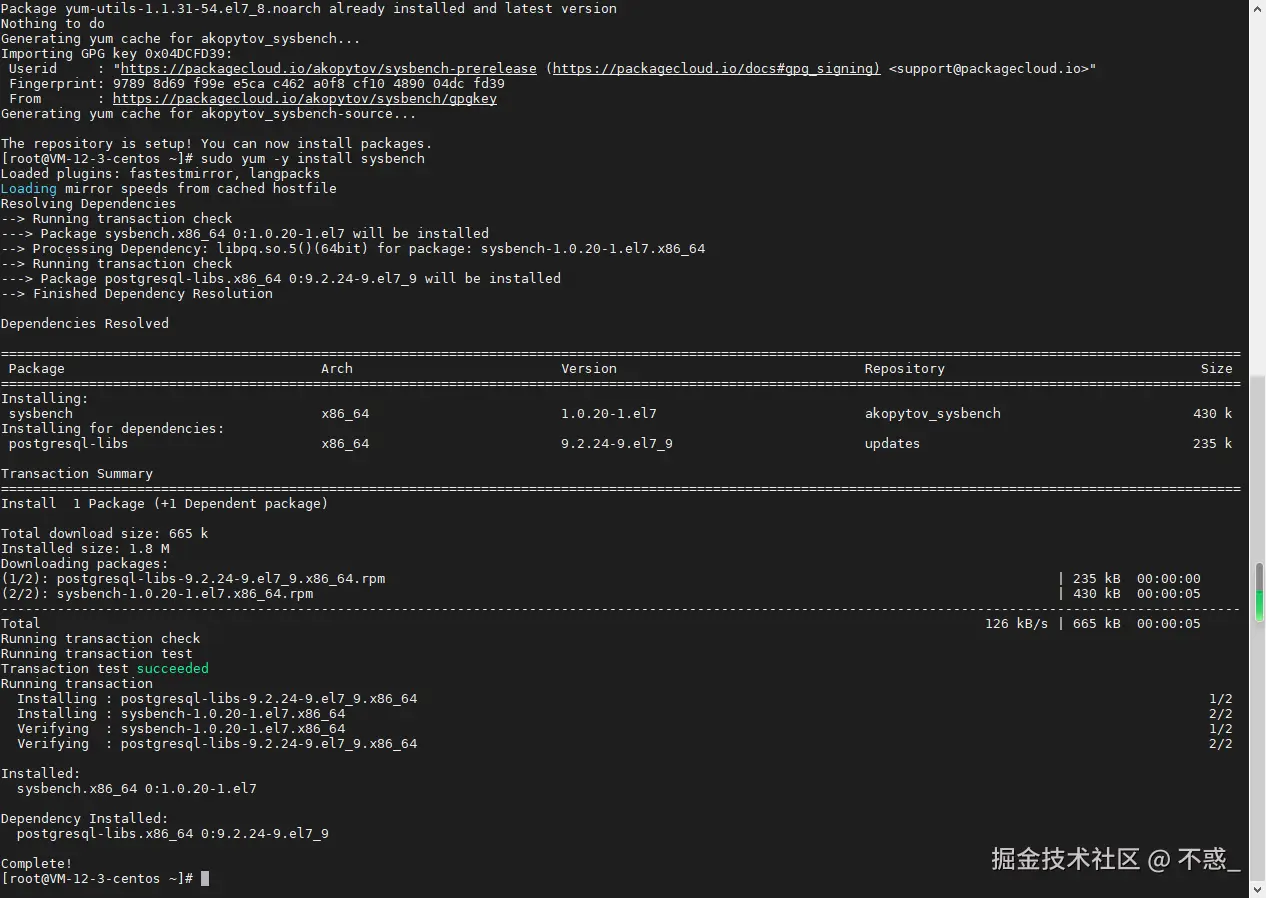Click 'The repository is setup!' message
This screenshot has height=898, width=1266.
point(217,144)
